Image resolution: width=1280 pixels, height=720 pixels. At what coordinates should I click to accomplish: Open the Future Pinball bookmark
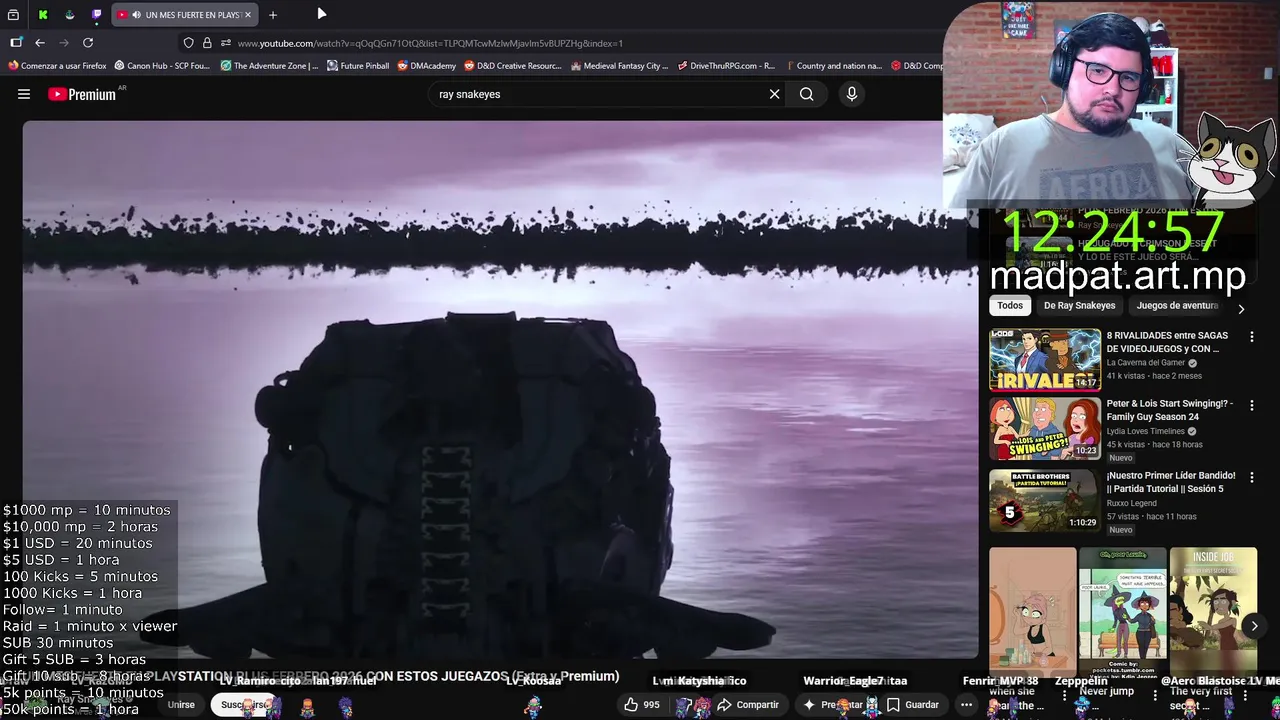click(x=358, y=66)
